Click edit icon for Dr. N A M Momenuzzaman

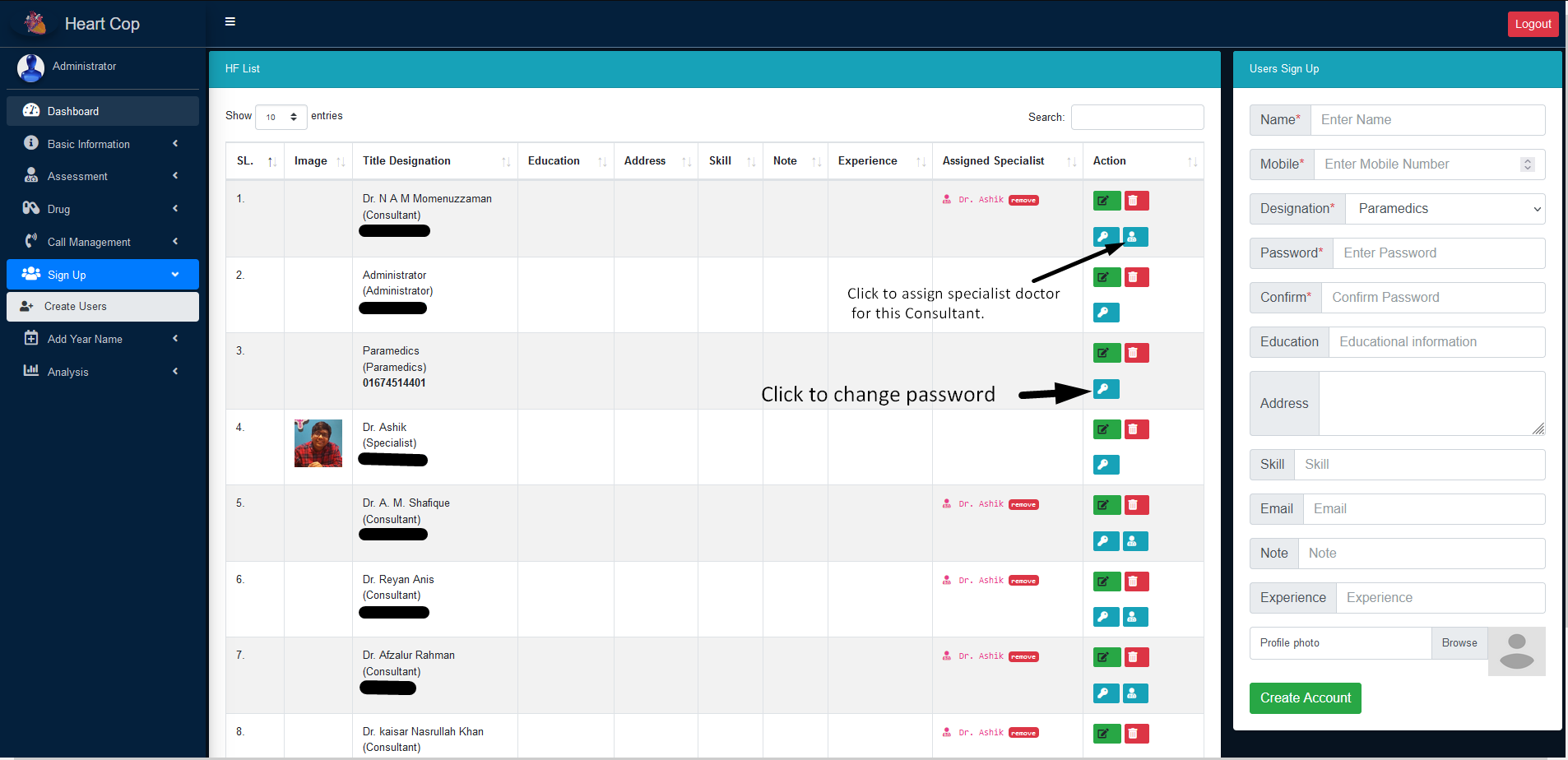click(1106, 201)
